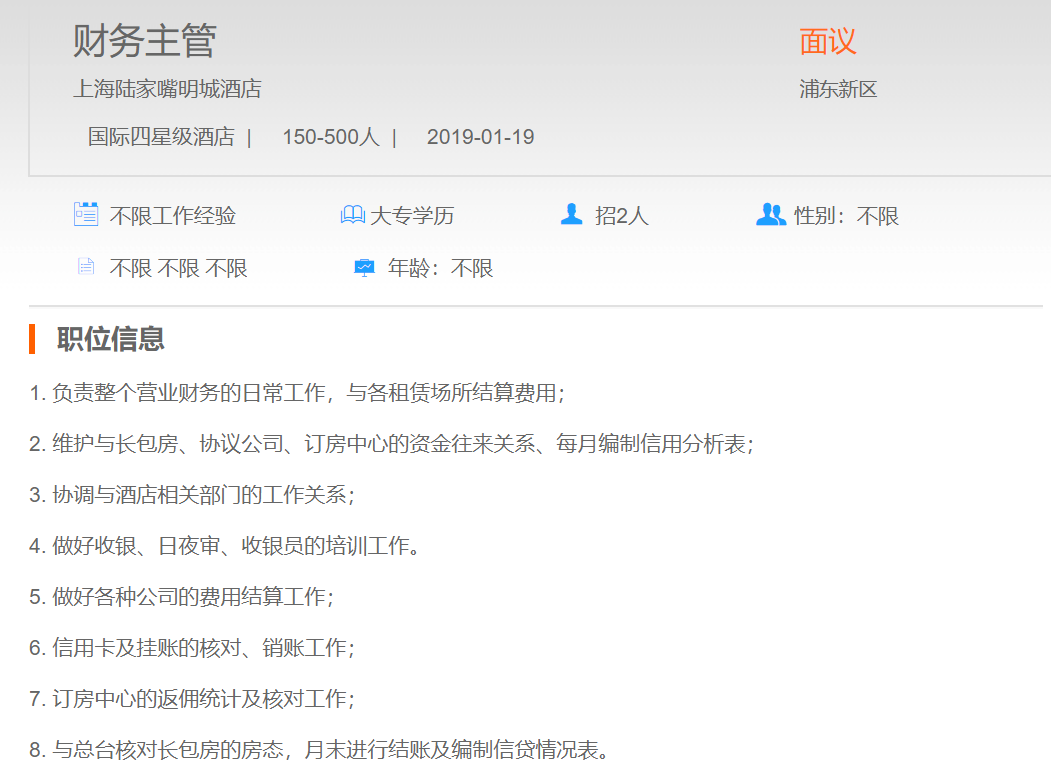The image size is (1051, 777).
Task: Click the 浦东新区 district label
Action: [x=838, y=89]
